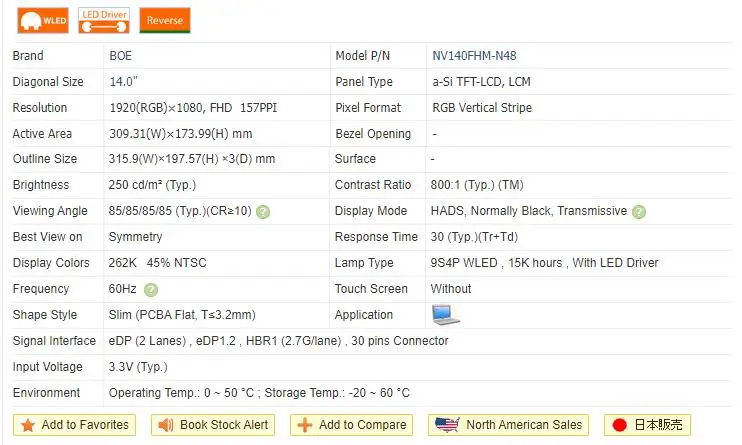Select the 262K 45% NTSC display colors value
742x445 pixels.
tap(157, 263)
